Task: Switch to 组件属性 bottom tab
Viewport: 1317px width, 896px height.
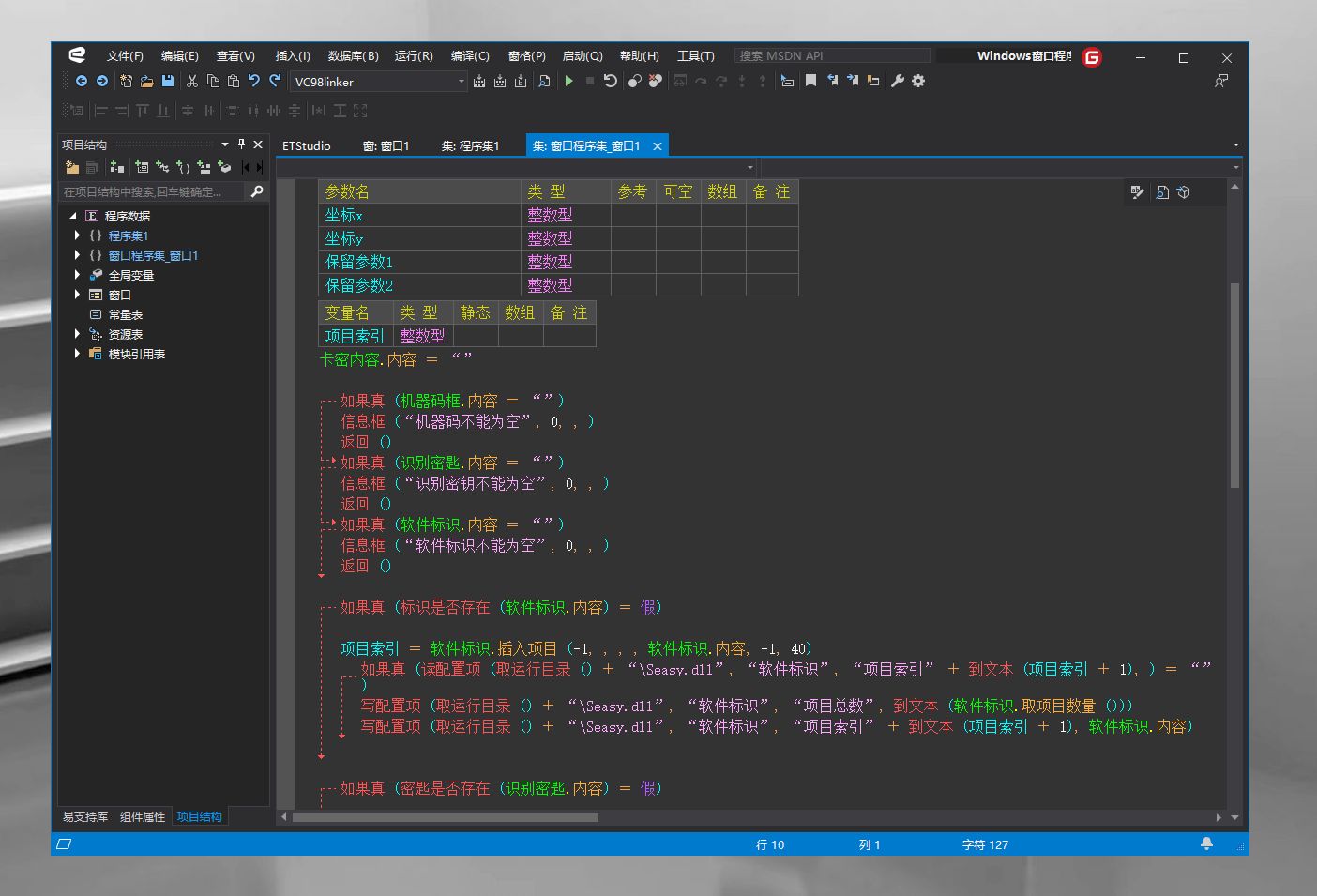Action: (x=143, y=817)
